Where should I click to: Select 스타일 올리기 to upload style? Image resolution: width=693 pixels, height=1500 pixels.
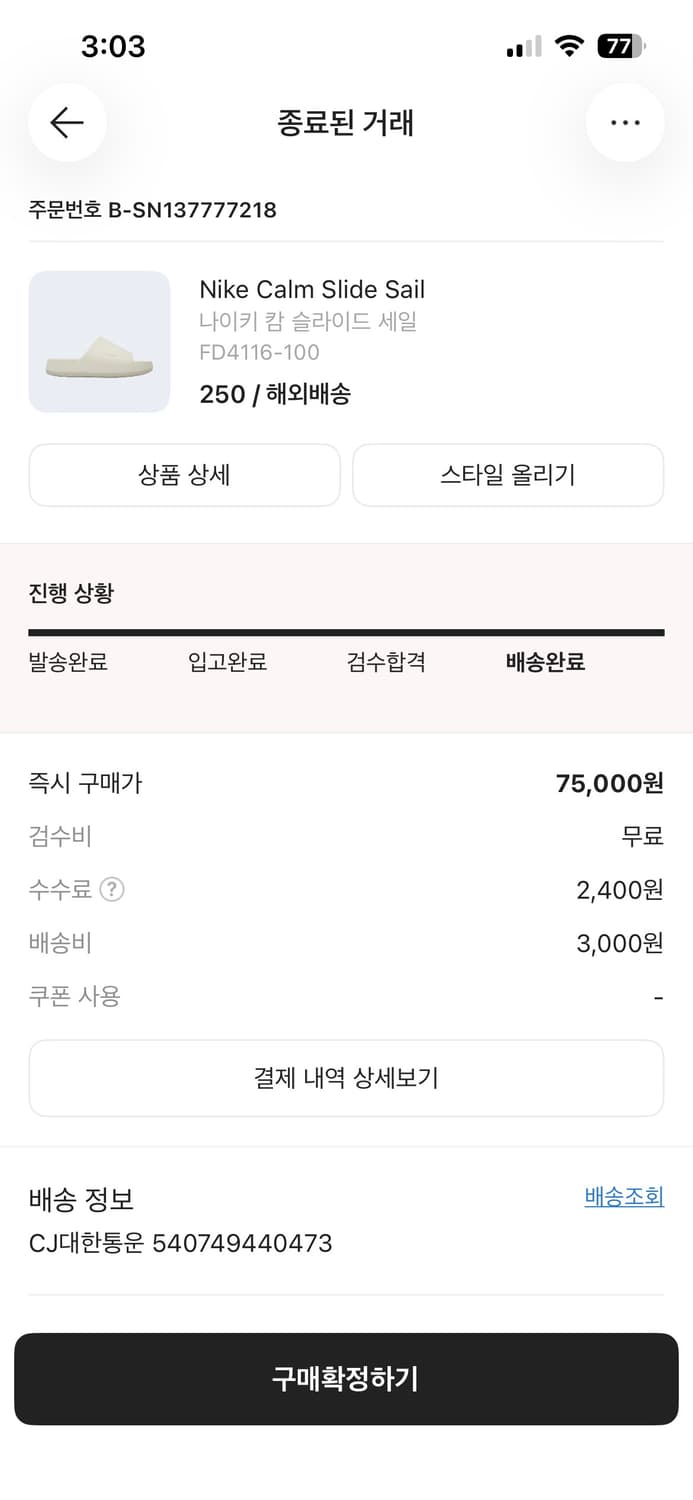[507, 475]
